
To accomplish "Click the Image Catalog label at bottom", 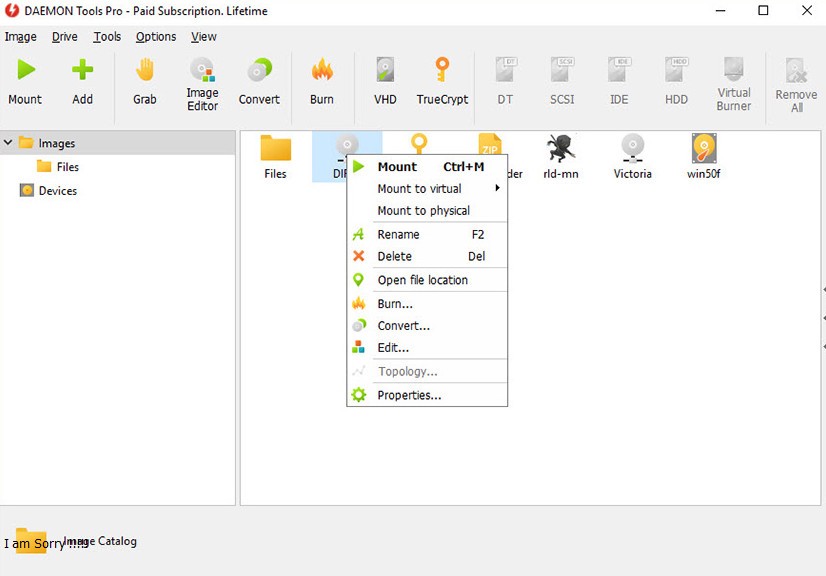I will 100,541.
